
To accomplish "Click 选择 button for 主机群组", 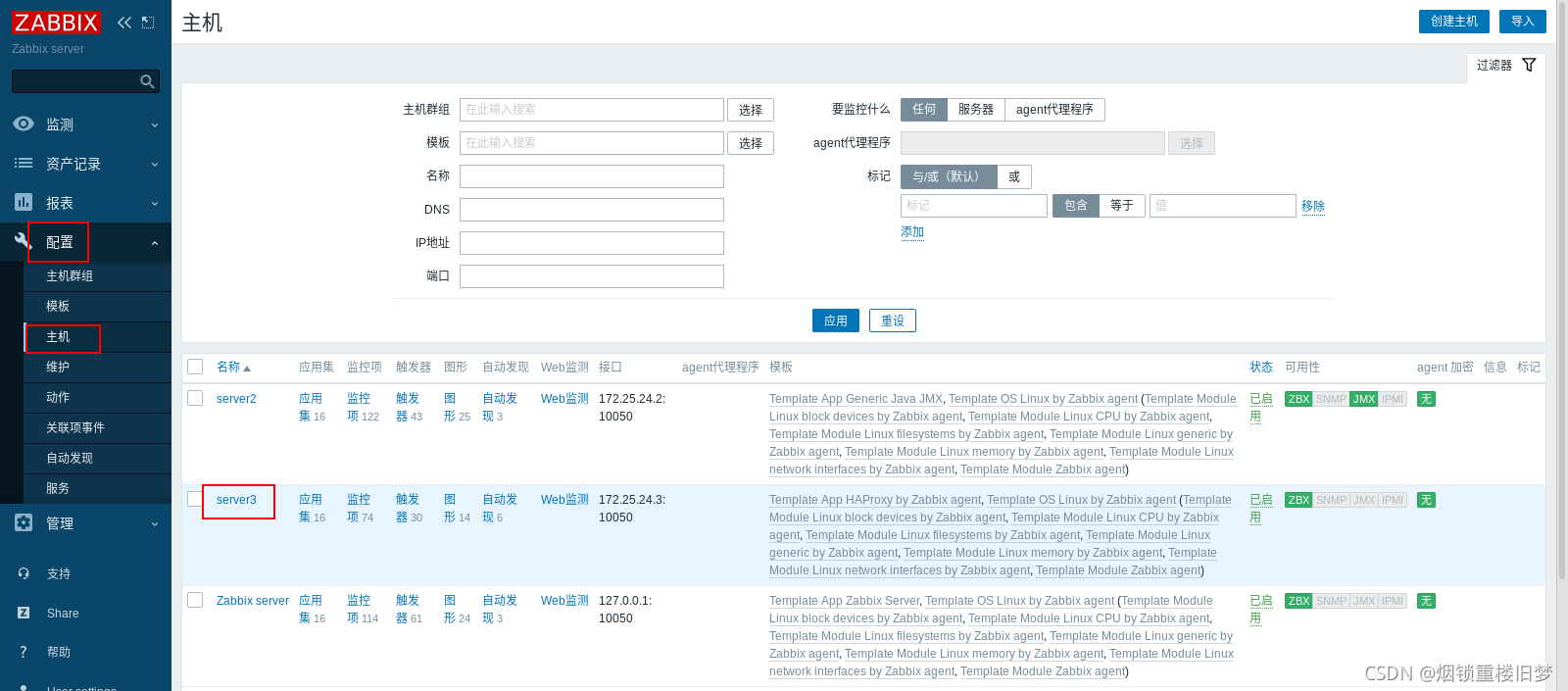I will (x=751, y=110).
